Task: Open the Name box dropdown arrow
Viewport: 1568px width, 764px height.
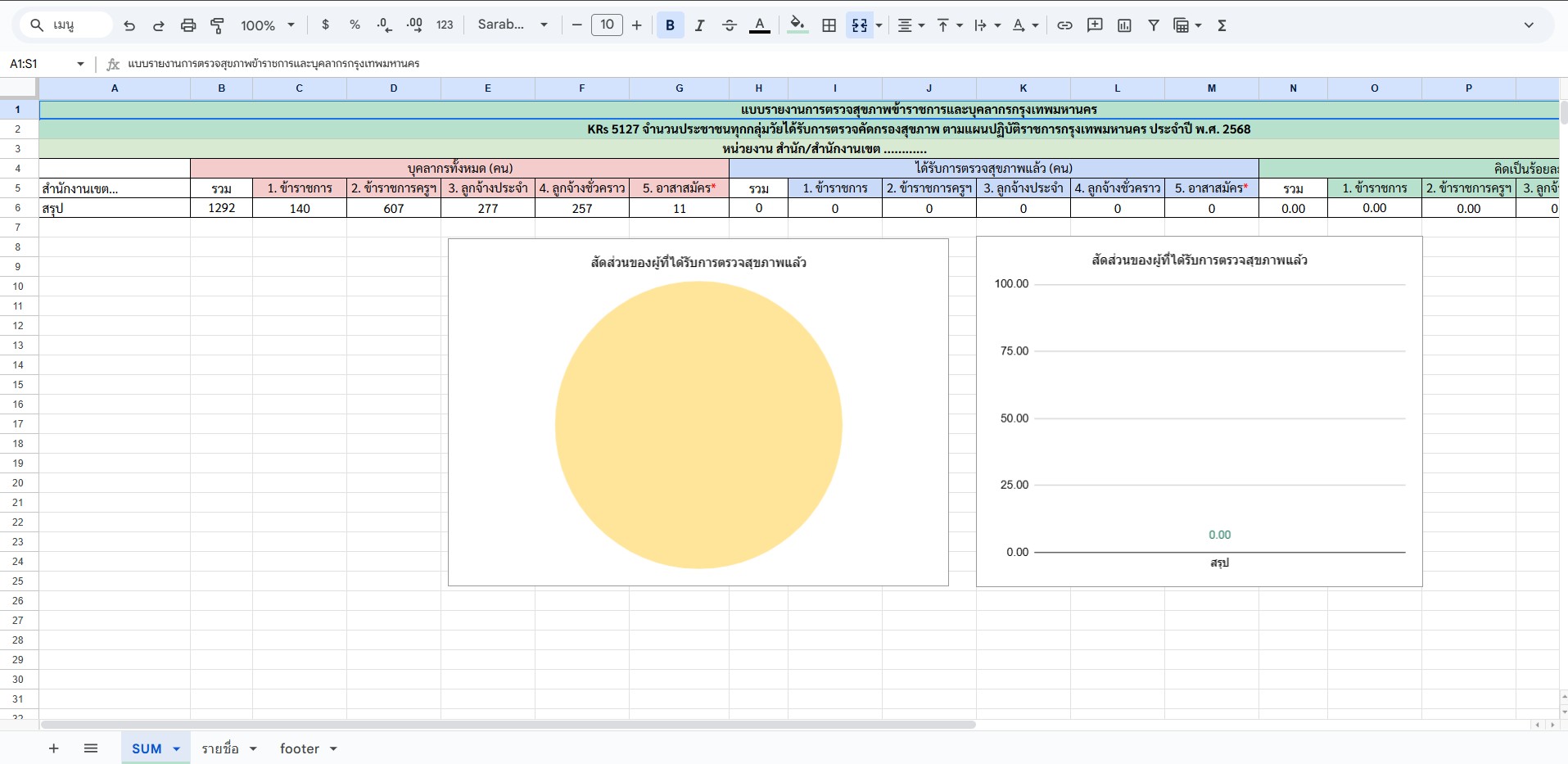Action: (x=80, y=64)
